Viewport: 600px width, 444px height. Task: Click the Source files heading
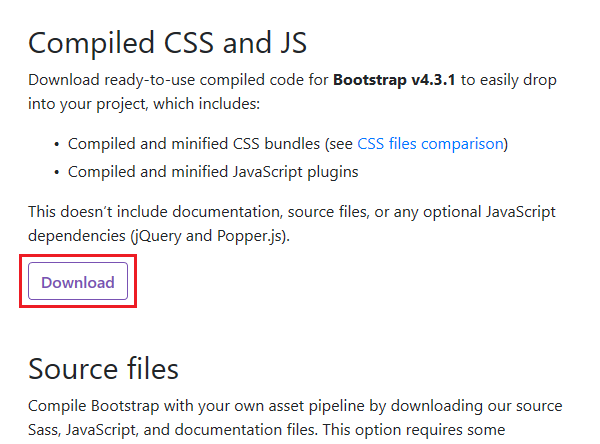(103, 369)
